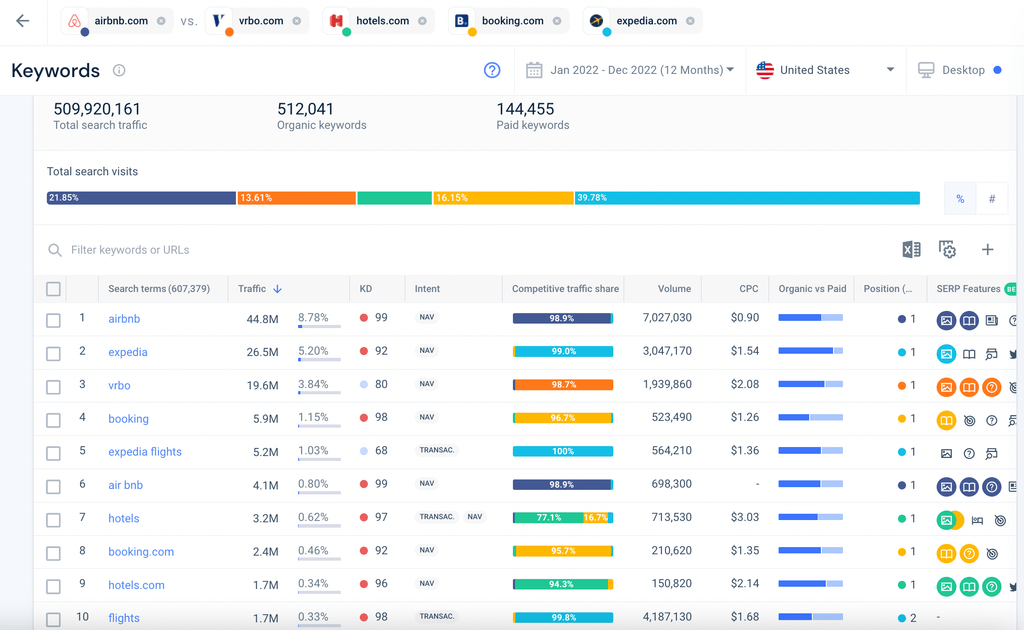Screen dimensions: 1024x630
Task: Sort by the CPC column header
Action: (748, 289)
